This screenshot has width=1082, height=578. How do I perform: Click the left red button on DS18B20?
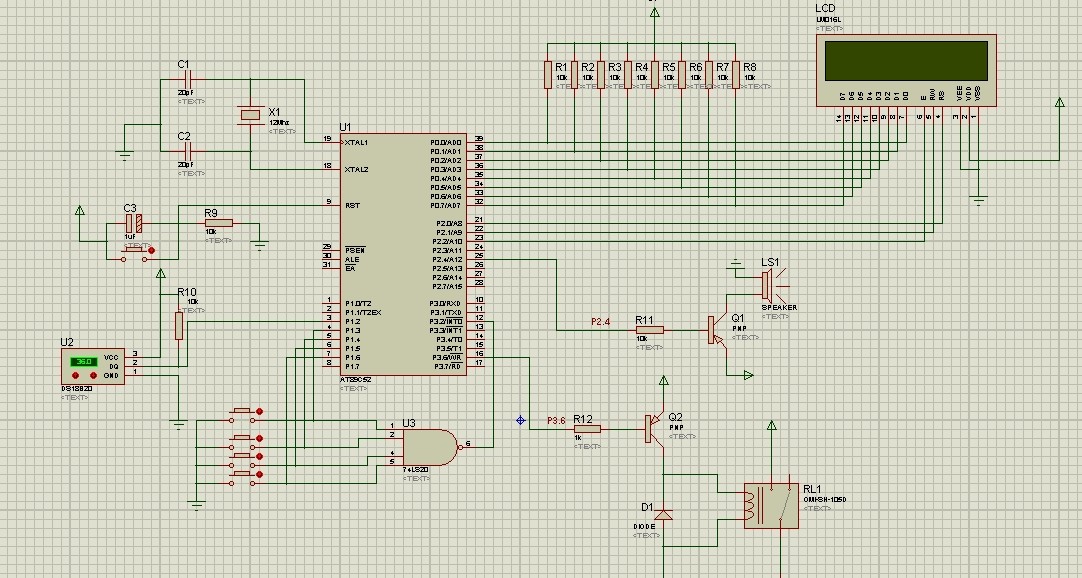point(76,376)
